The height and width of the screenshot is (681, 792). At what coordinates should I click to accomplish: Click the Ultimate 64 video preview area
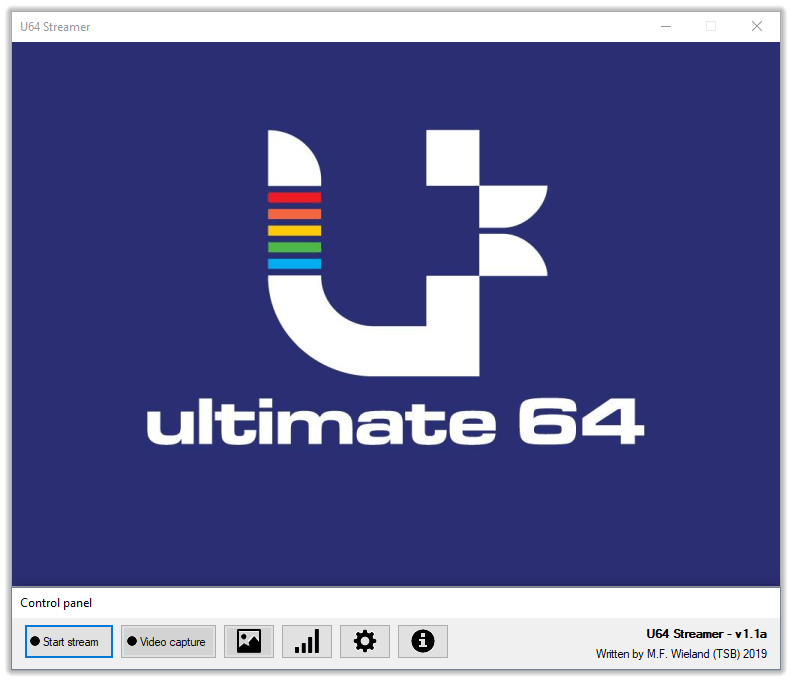tap(396, 314)
